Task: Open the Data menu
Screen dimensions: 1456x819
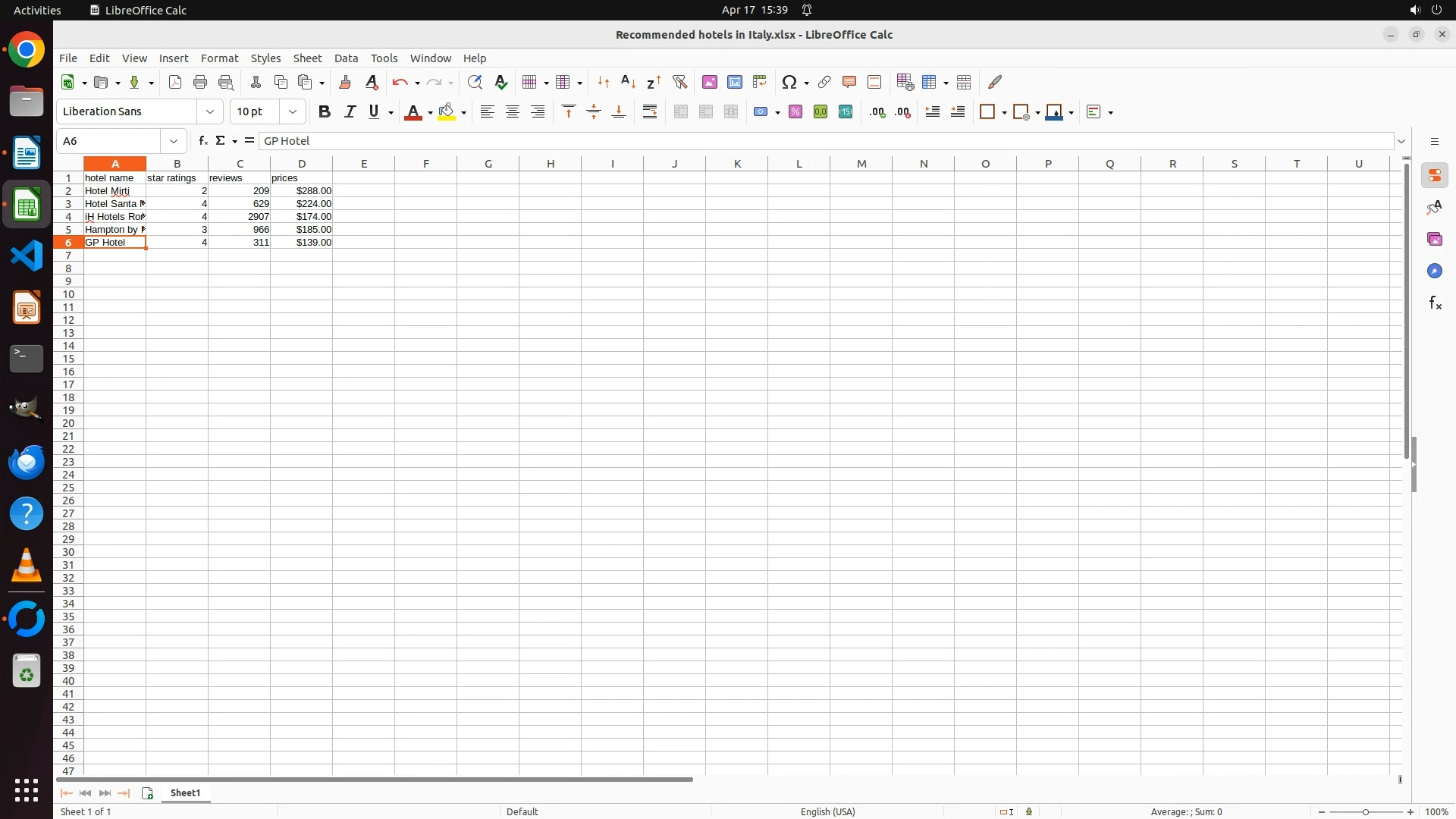Action: point(346,58)
